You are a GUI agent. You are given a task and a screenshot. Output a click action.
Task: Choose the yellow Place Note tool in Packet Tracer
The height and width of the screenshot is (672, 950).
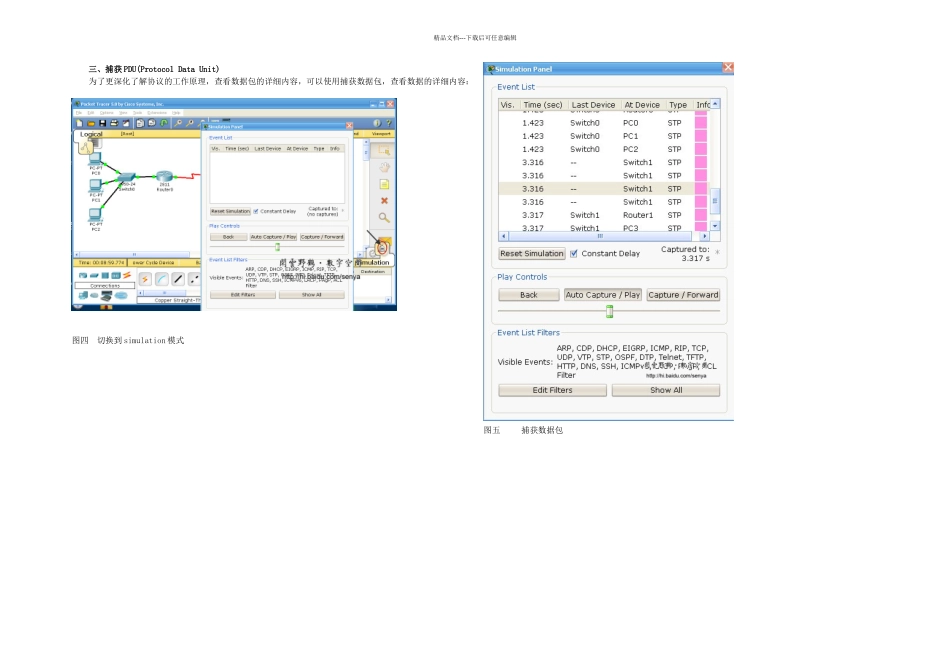[384, 184]
